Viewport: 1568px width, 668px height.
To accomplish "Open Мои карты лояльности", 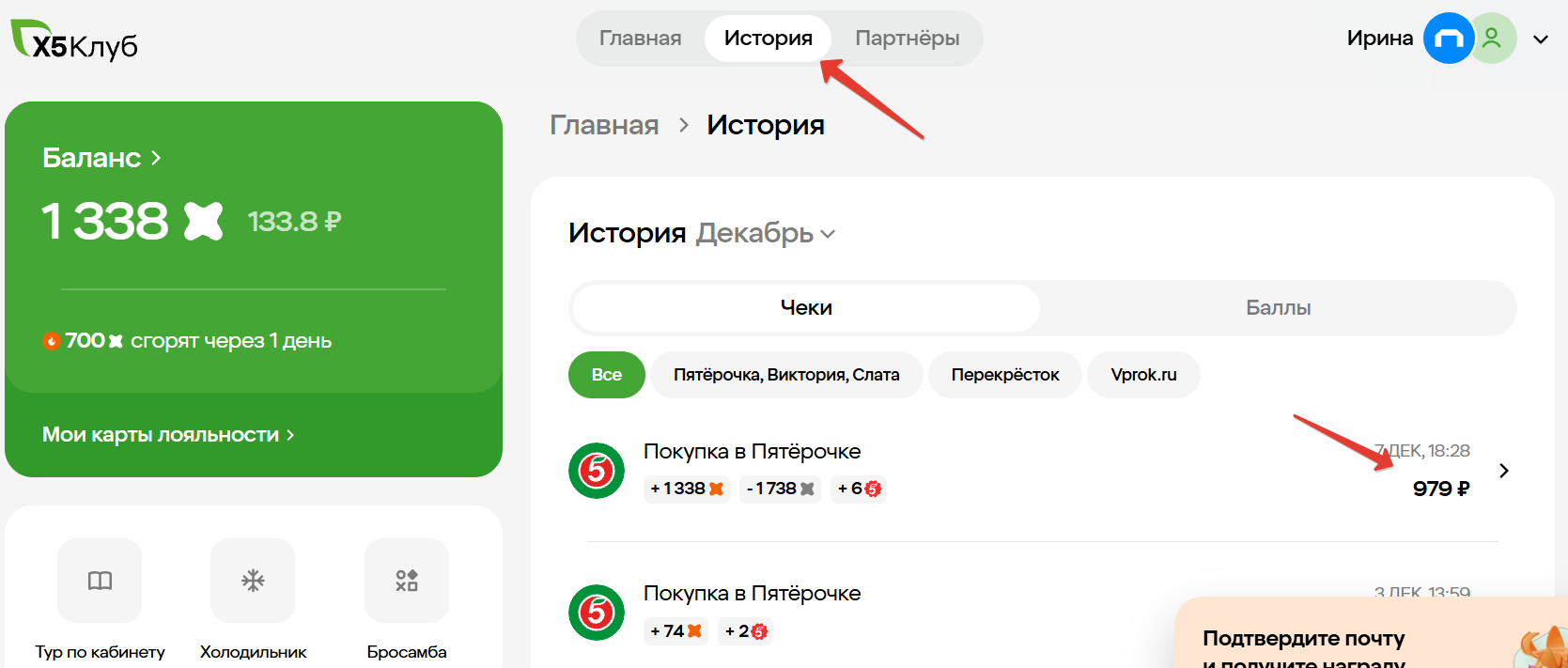I will tap(168, 435).
